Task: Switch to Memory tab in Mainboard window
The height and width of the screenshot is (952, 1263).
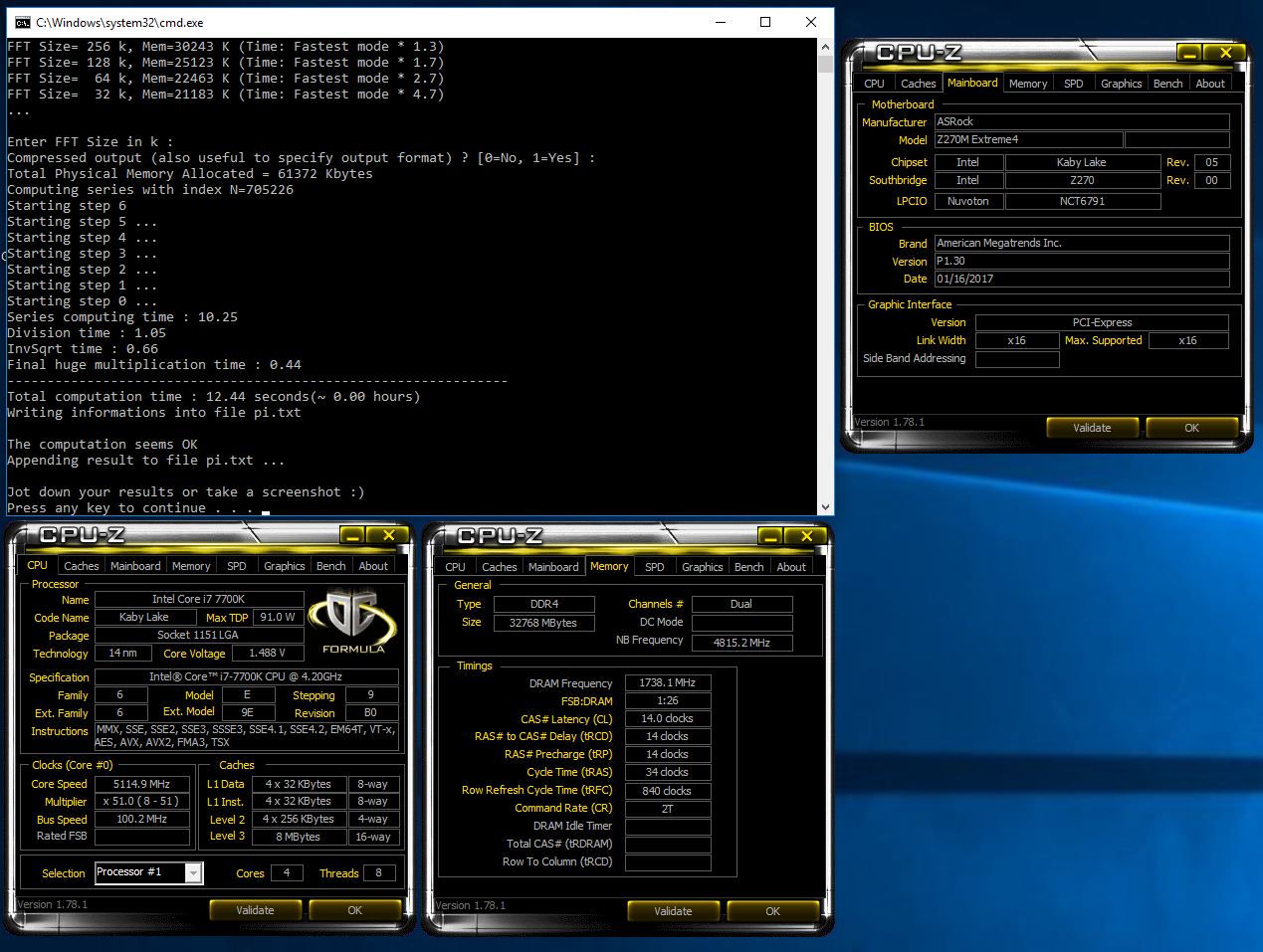Action: point(1028,84)
